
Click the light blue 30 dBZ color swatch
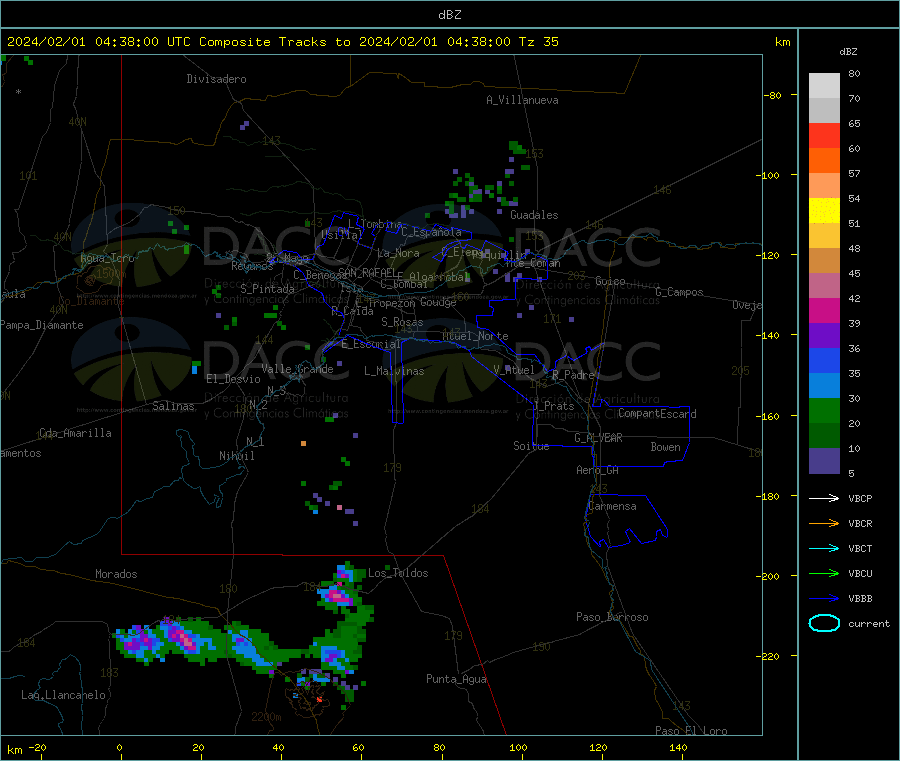(824, 386)
